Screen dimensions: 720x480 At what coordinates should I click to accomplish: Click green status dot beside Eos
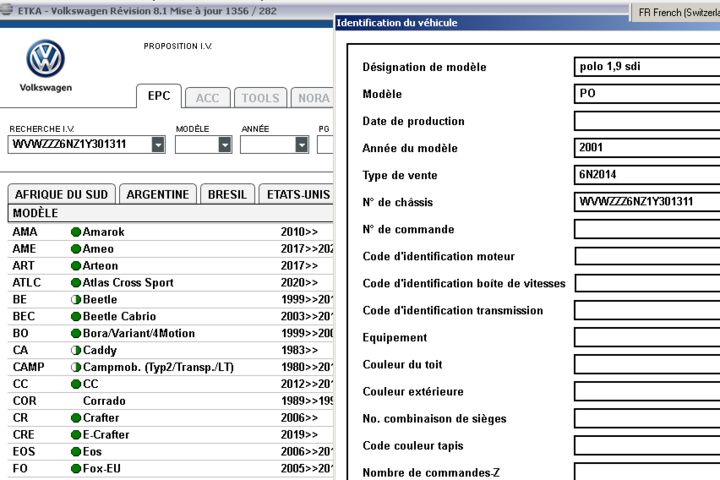click(76, 452)
